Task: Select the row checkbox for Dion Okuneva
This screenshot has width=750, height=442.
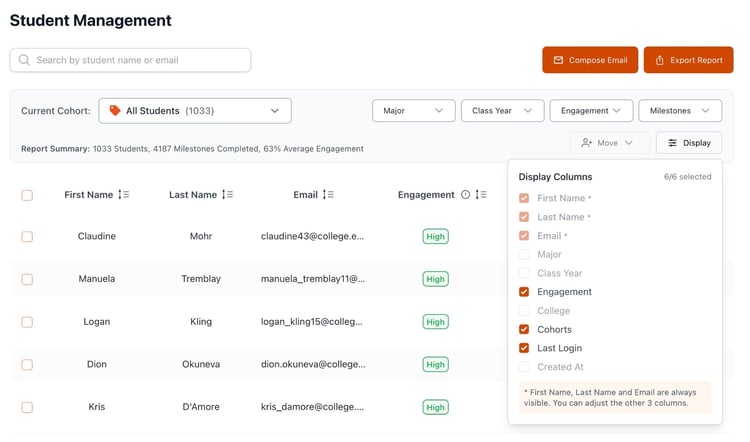Action: pyautogui.click(x=27, y=365)
